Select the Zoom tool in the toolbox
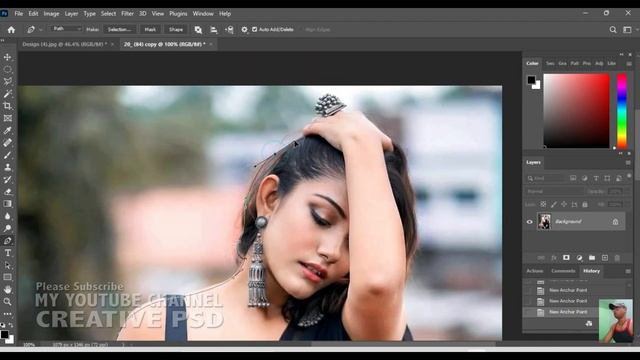Viewport: 640px width, 360px height. 7,302
